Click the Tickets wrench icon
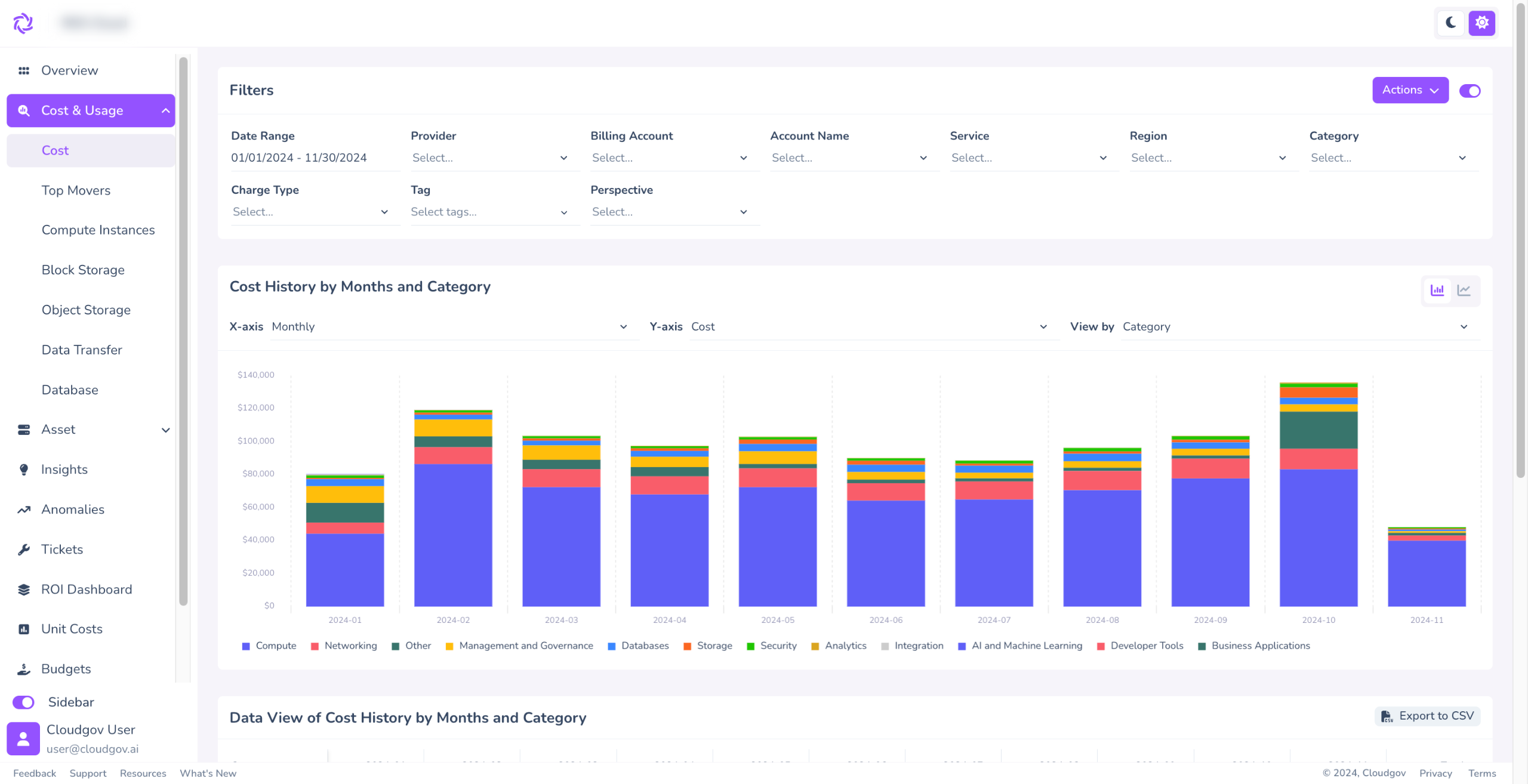The height and width of the screenshot is (784, 1528). click(24, 550)
